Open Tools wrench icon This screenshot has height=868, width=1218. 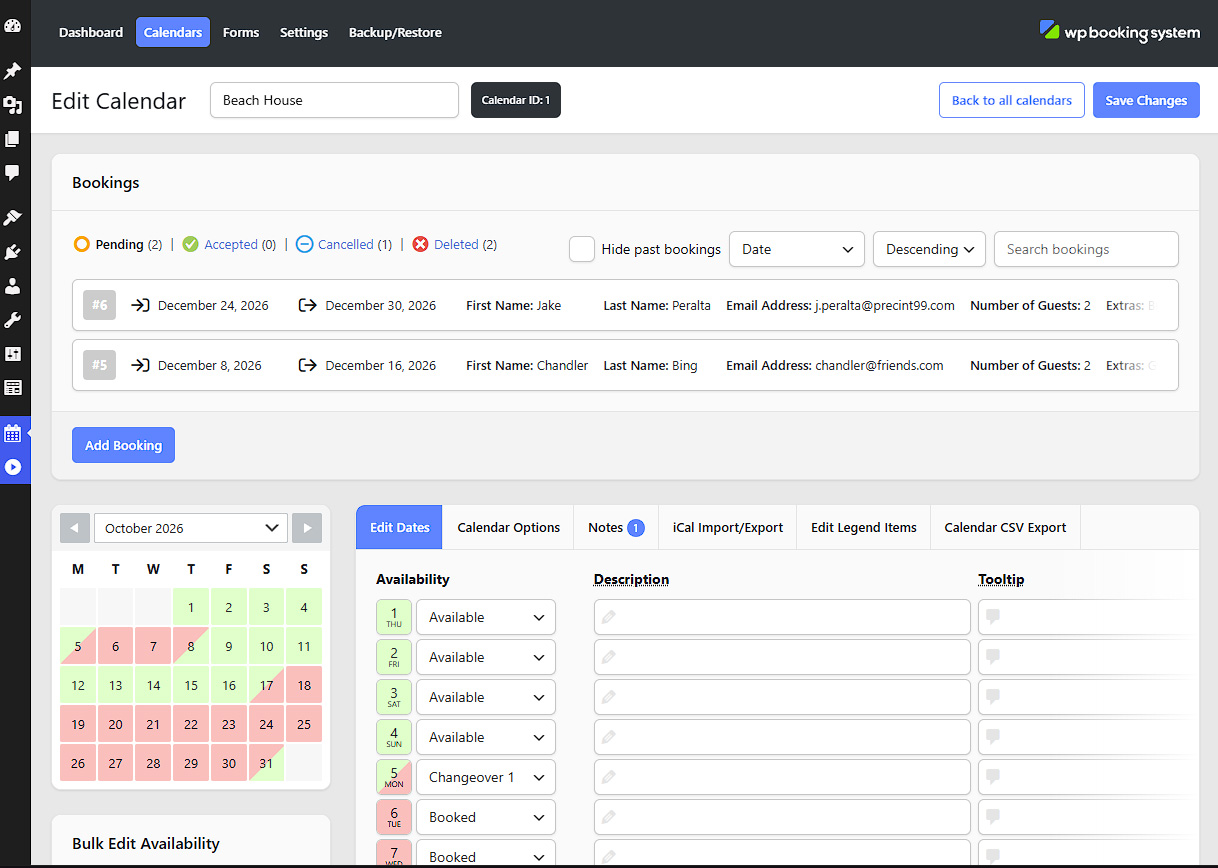tap(12, 320)
